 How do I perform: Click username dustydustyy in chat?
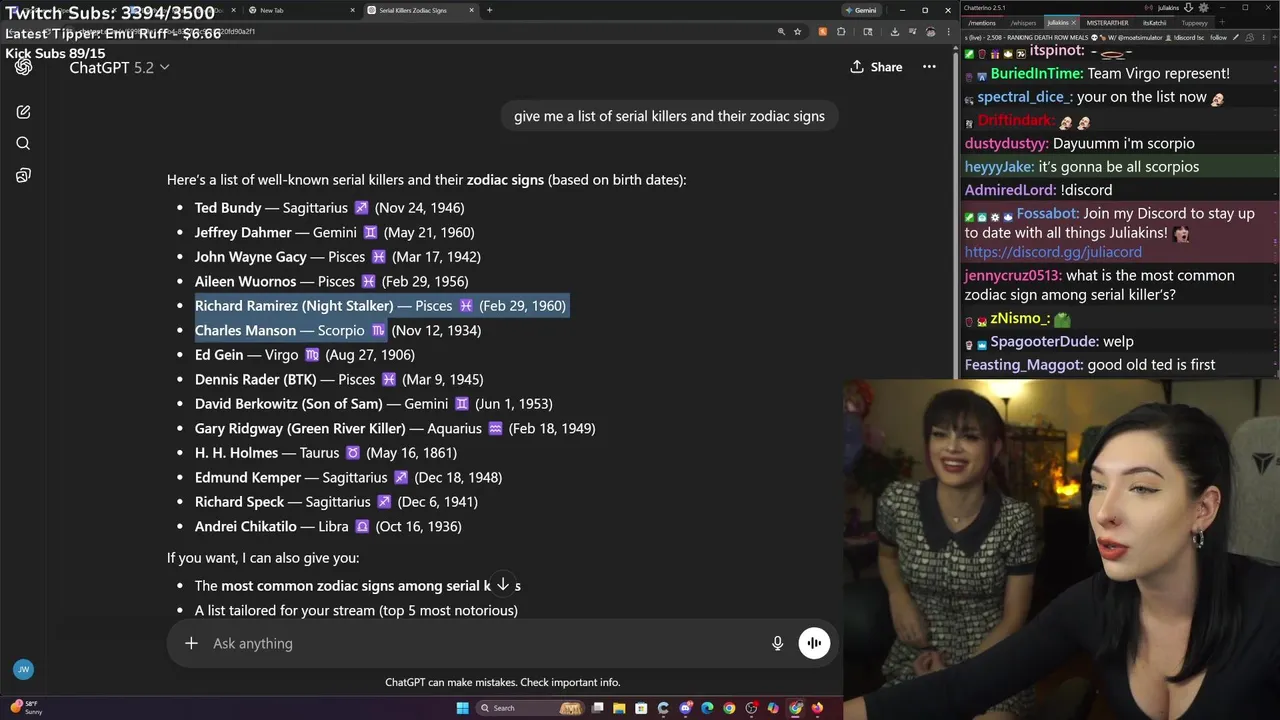click(x=1006, y=143)
